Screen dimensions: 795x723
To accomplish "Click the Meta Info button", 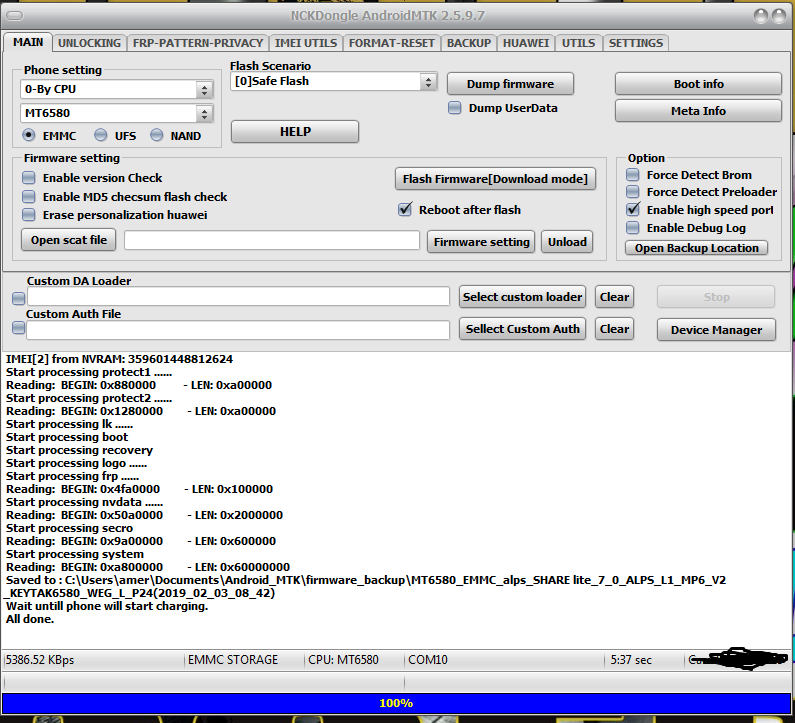I will pos(698,111).
